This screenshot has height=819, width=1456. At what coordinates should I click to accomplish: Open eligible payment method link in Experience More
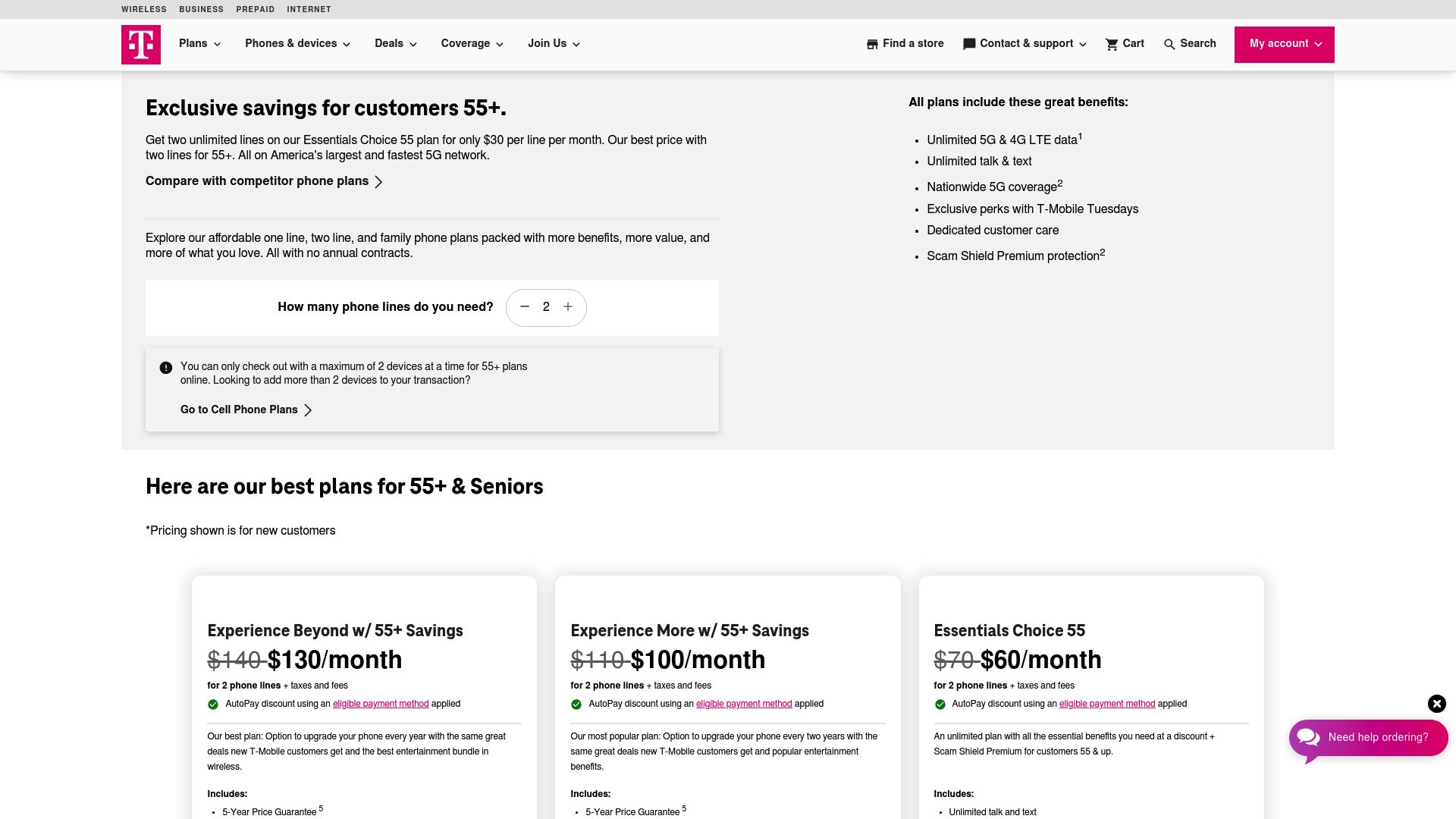tap(744, 704)
